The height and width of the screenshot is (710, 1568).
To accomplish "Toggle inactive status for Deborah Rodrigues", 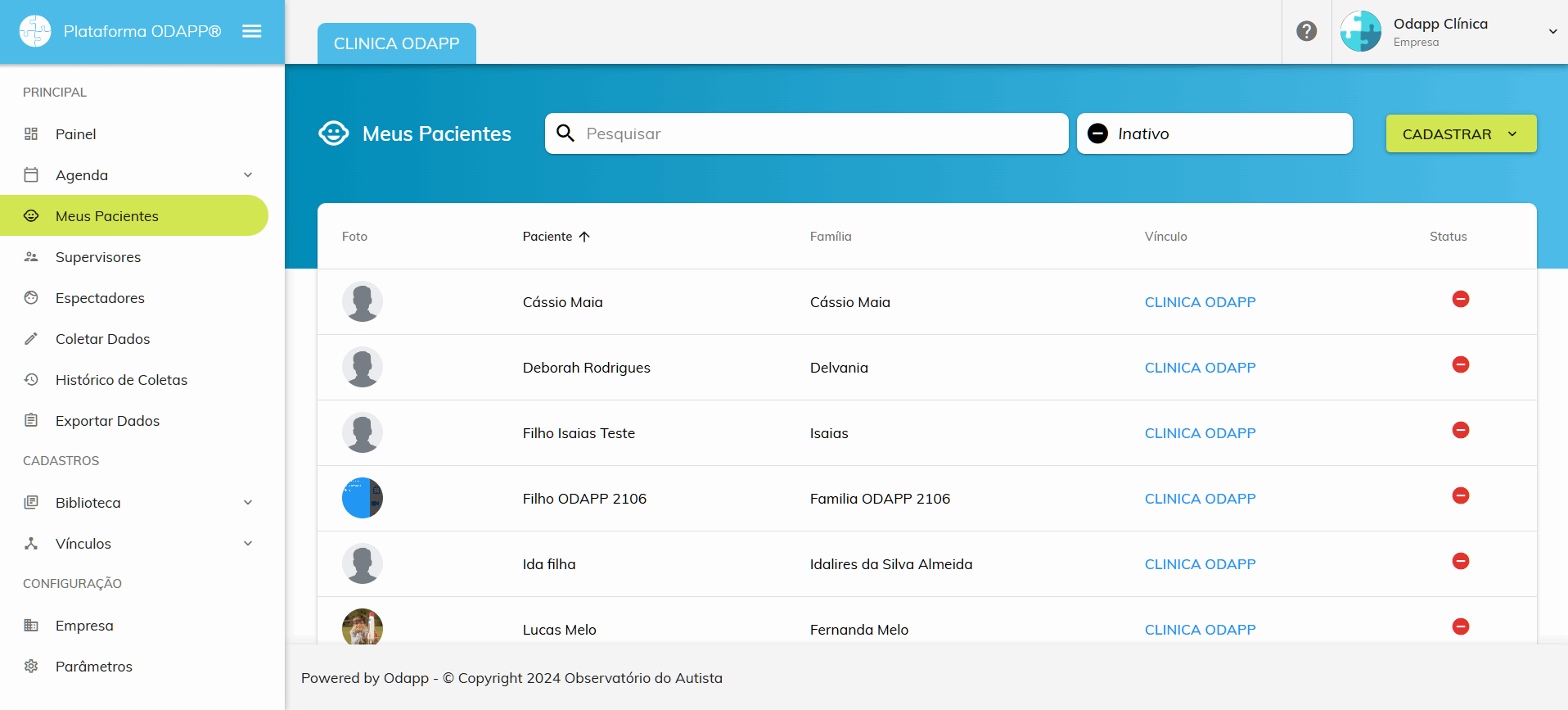I will tap(1461, 364).
